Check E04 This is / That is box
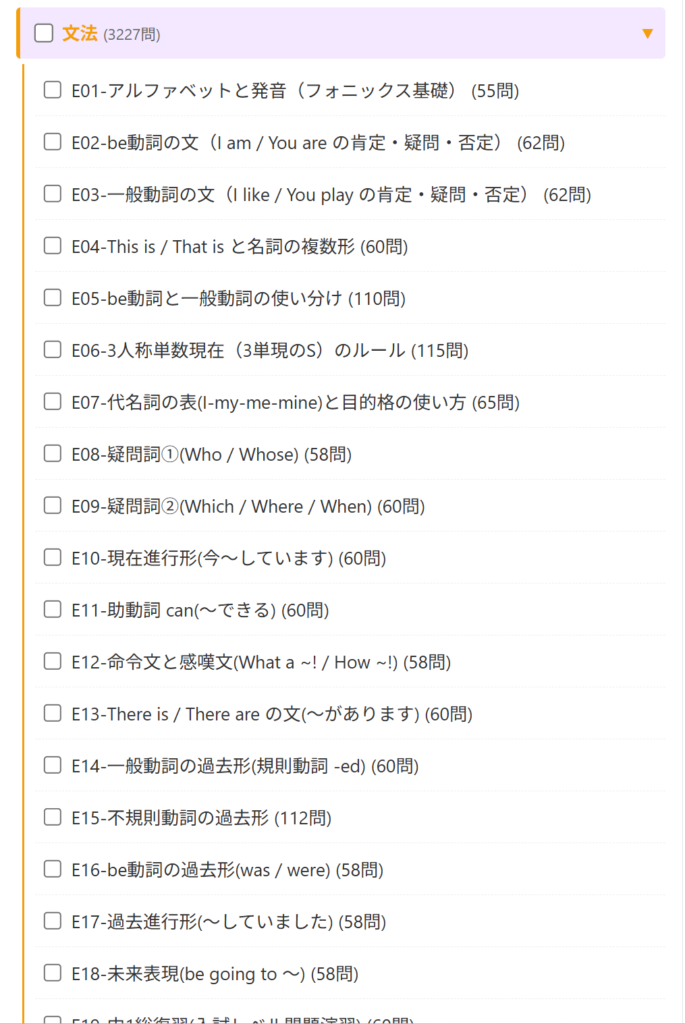 (x=53, y=247)
